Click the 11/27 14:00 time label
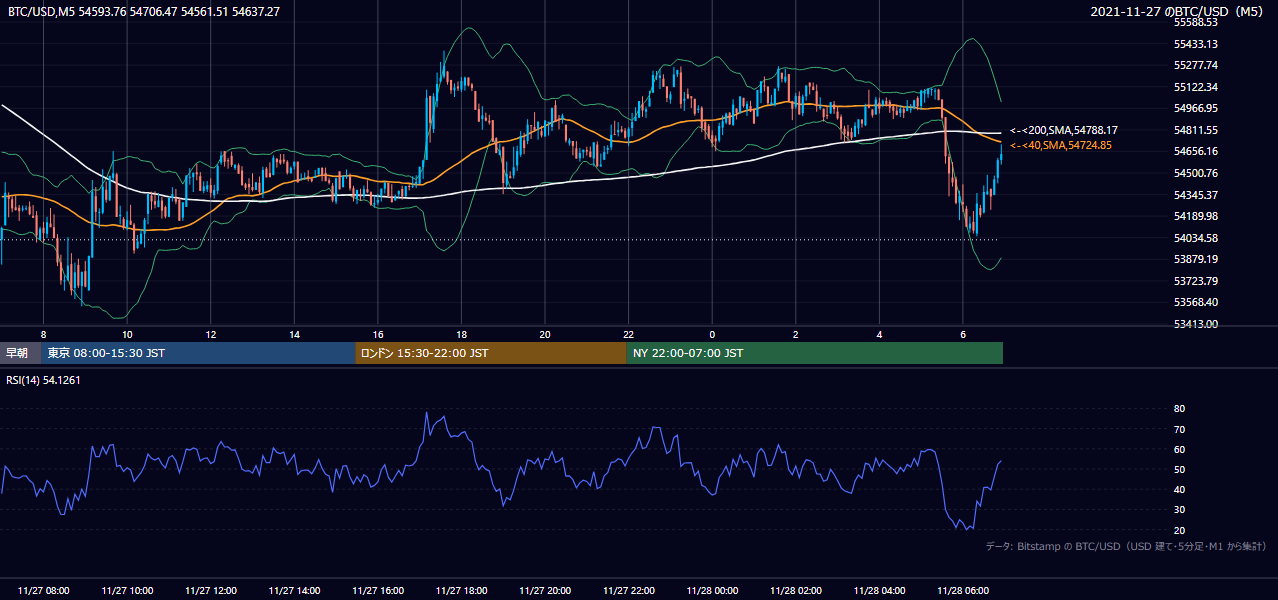Viewport: 1278px width, 600px height. click(x=294, y=591)
